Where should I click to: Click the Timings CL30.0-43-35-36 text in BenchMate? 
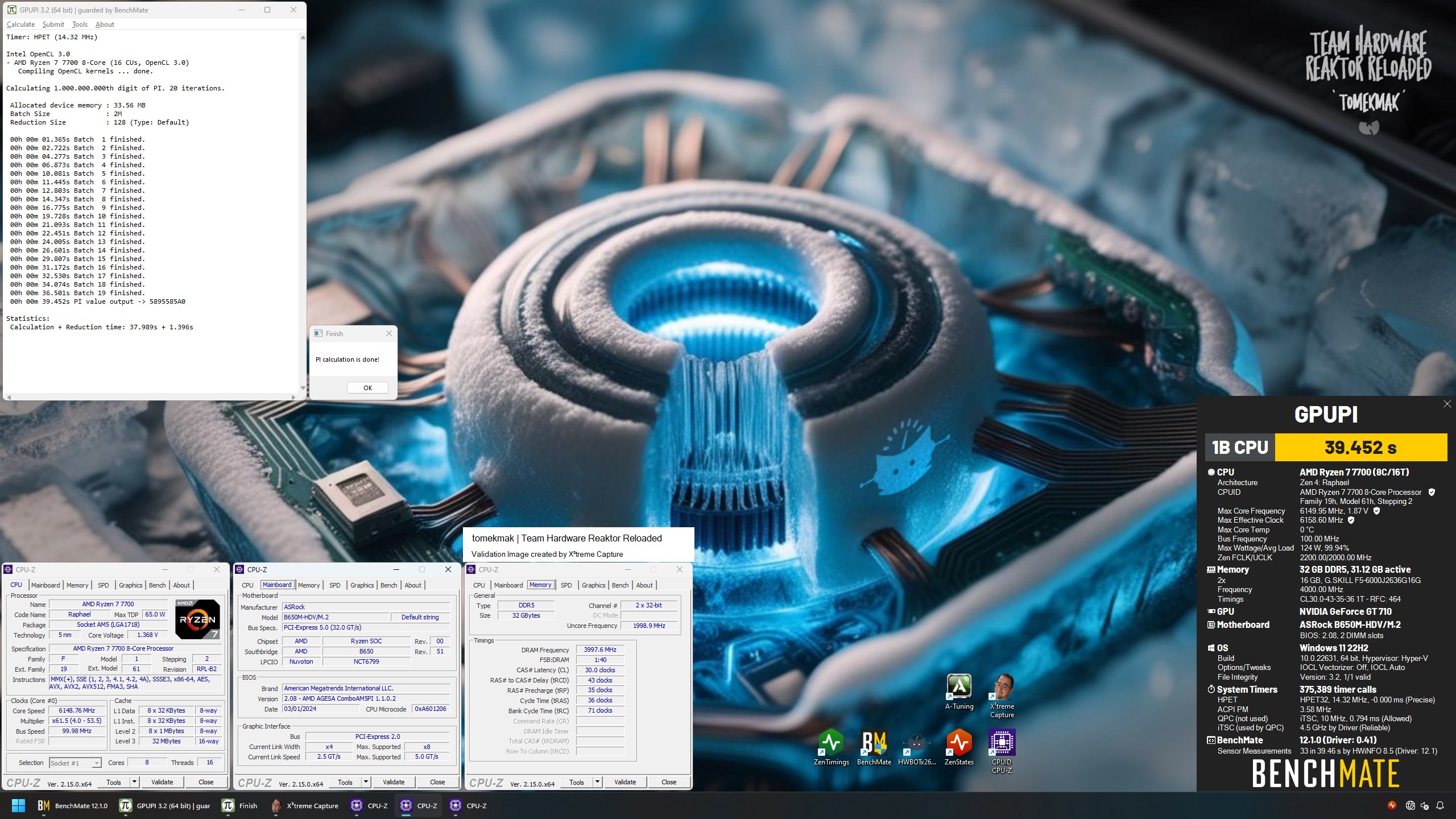(x=1350, y=599)
